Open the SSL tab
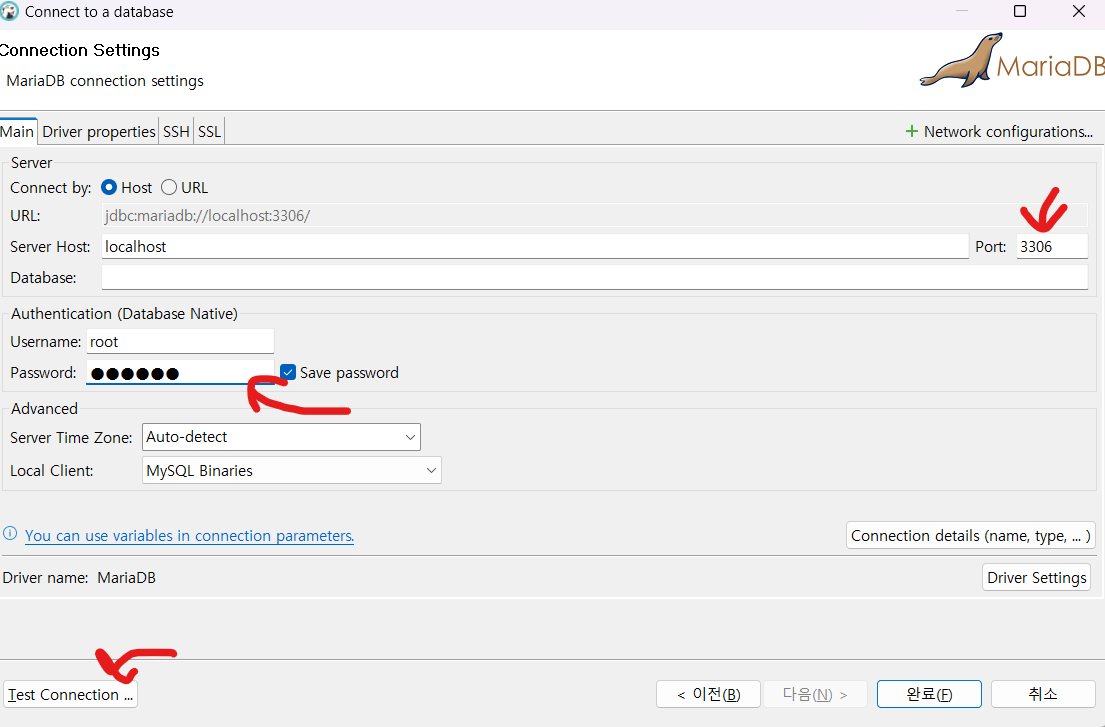1105x727 pixels. [209, 132]
